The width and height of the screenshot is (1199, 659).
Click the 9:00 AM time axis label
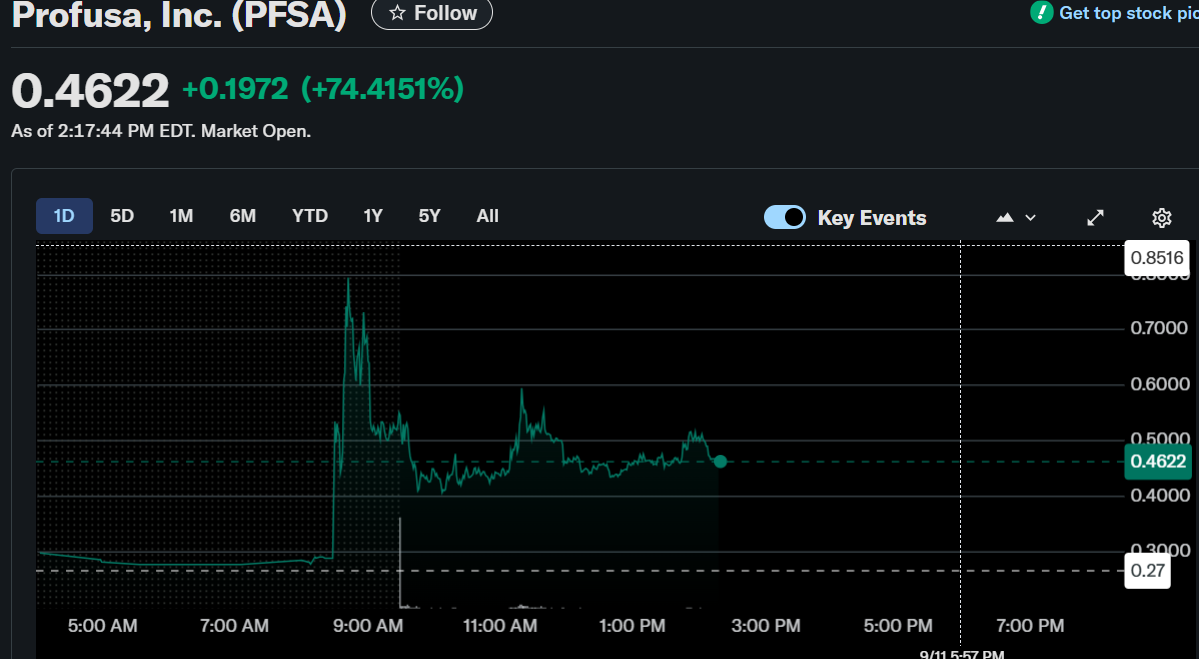[368, 626]
